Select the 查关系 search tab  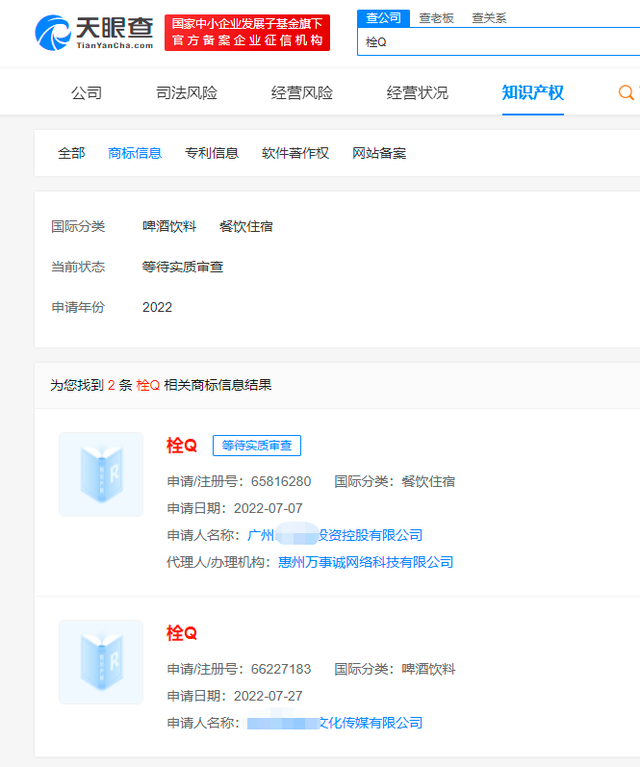tap(489, 18)
